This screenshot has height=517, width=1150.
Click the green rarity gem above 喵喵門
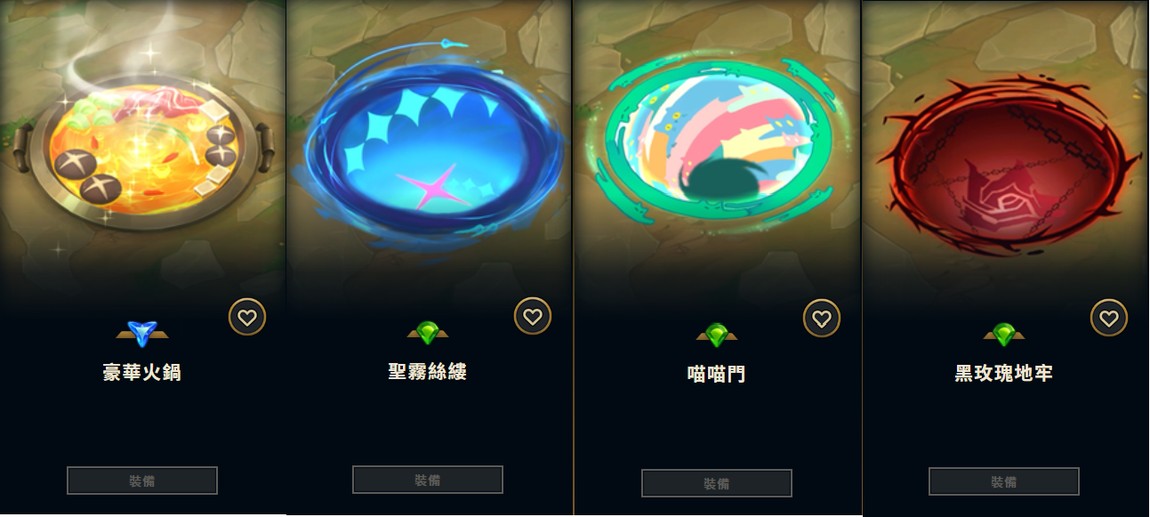(x=717, y=334)
